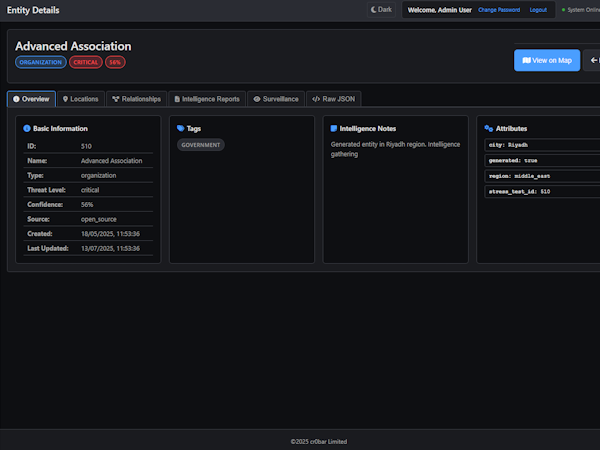Click the info icon on Overview tab
This screenshot has width=600, height=450.
[16, 99]
